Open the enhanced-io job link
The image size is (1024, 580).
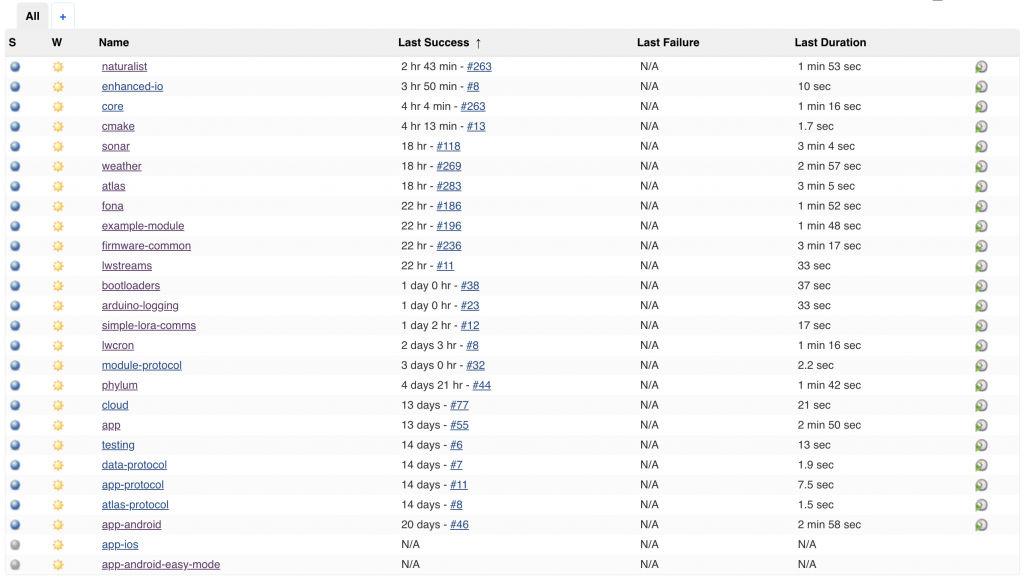click(x=132, y=87)
